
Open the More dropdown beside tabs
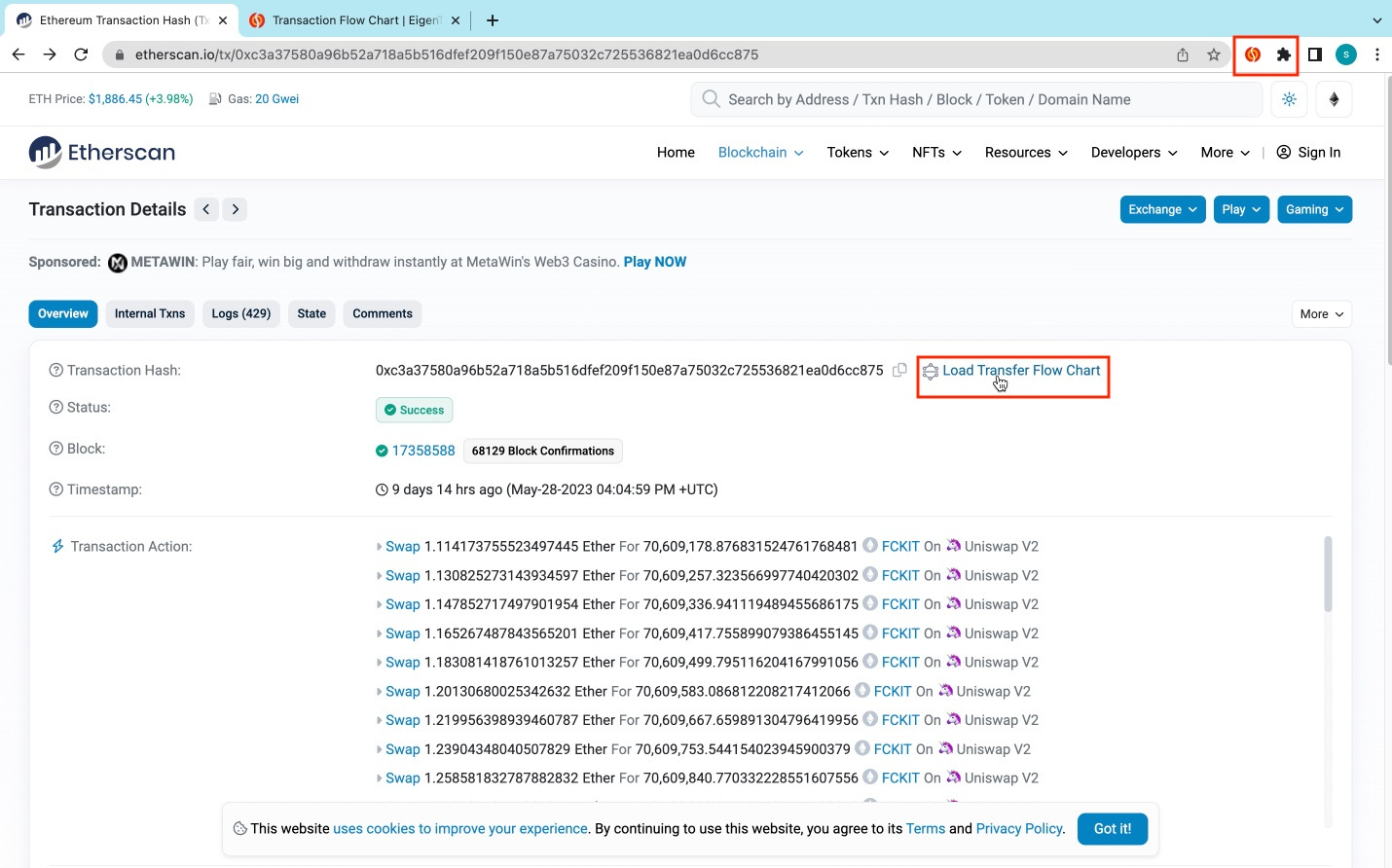click(x=1322, y=313)
